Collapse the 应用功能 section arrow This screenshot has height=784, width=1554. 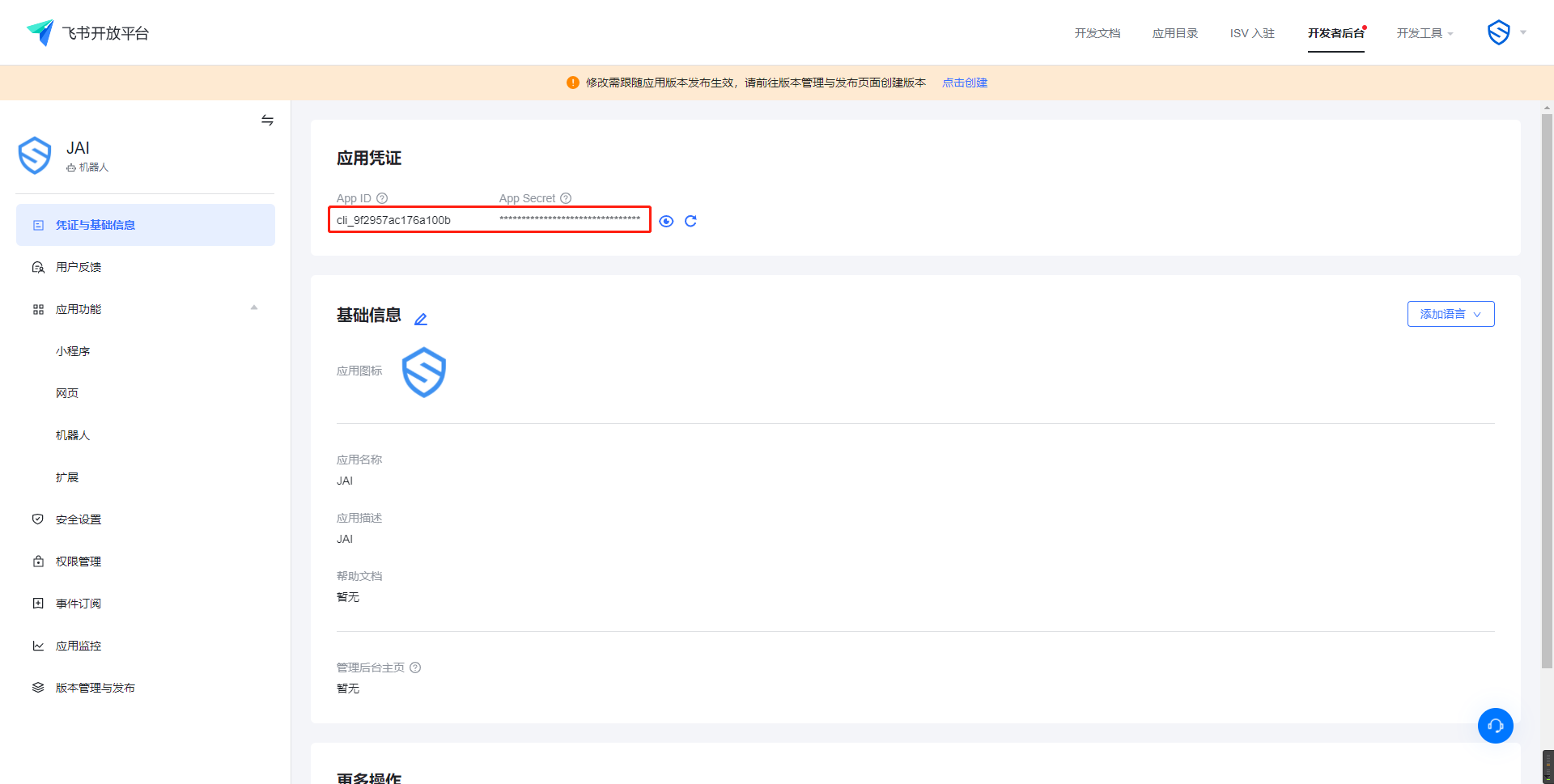click(x=254, y=308)
